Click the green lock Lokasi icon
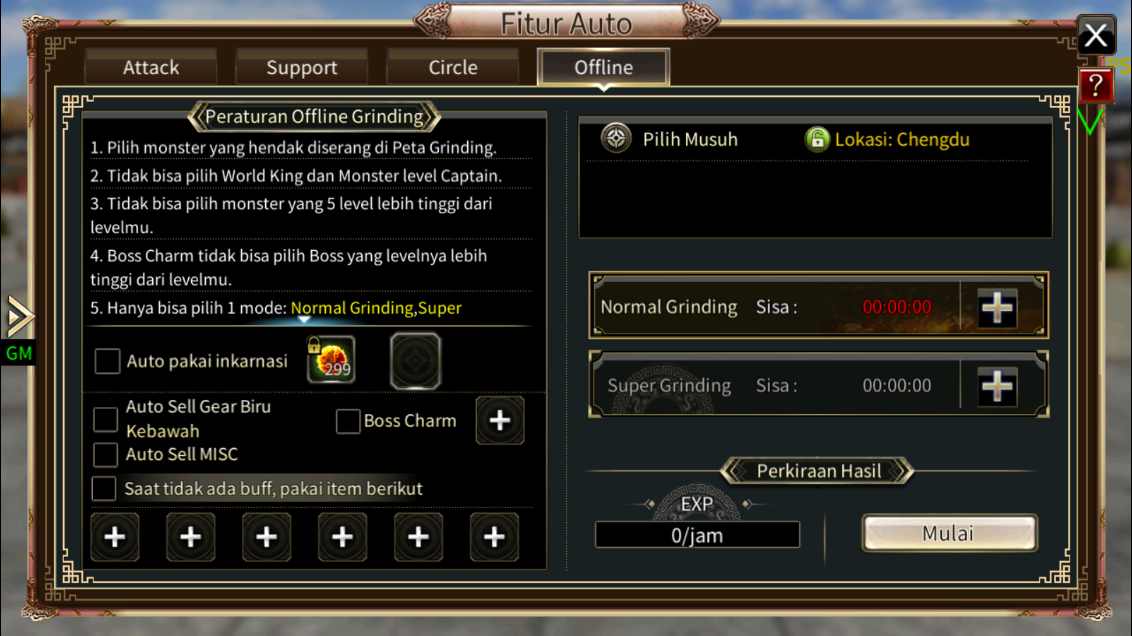 click(x=817, y=139)
